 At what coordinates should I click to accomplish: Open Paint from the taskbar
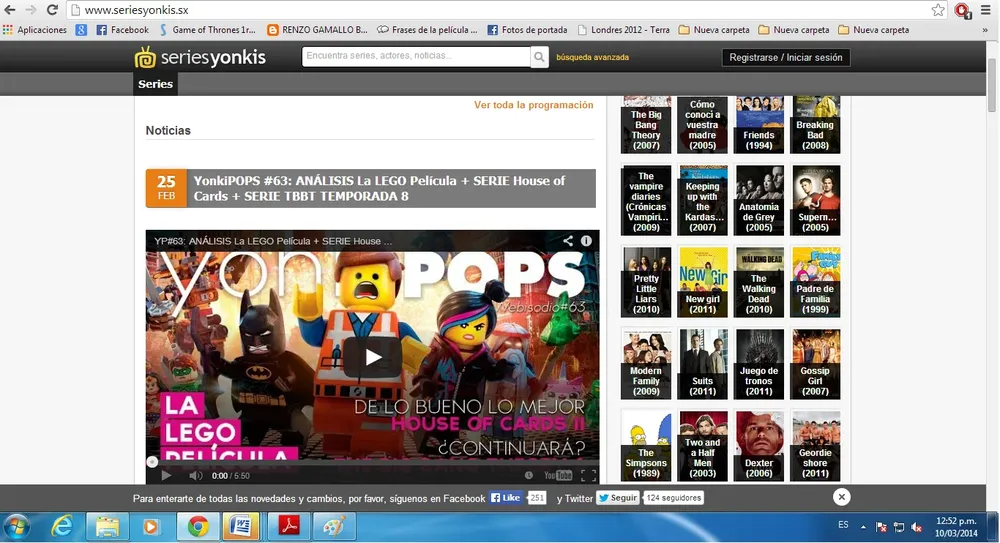(x=334, y=527)
